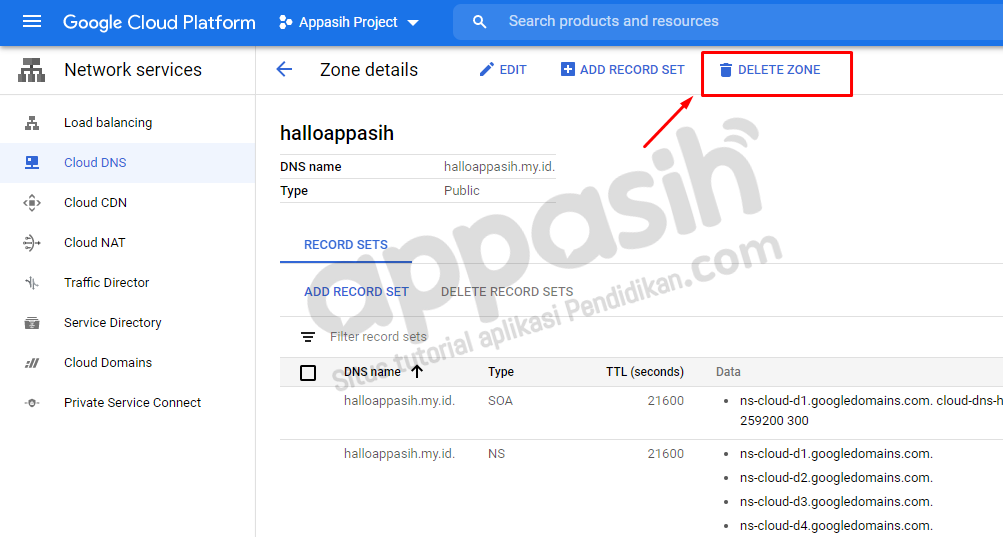Click the SOA type cell
The height and width of the screenshot is (537, 1003).
click(500, 401)
